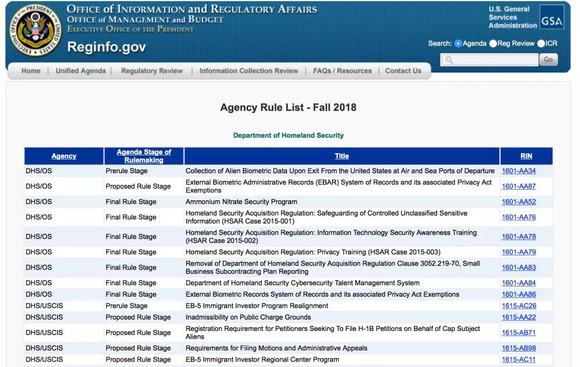Click the magnifier icon in search box
The height and width of the screenshot is (367, 580).
449,60
